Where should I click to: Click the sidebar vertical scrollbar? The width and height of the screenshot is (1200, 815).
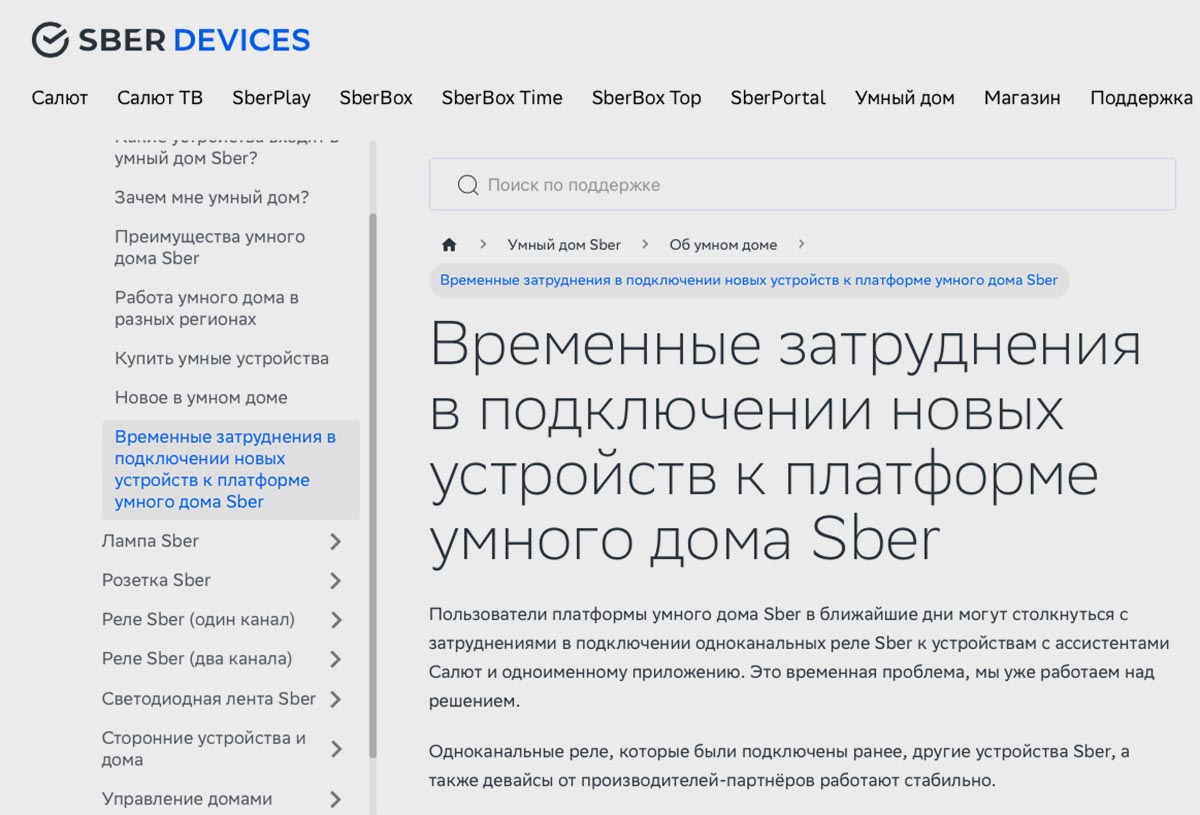point(373,480)
